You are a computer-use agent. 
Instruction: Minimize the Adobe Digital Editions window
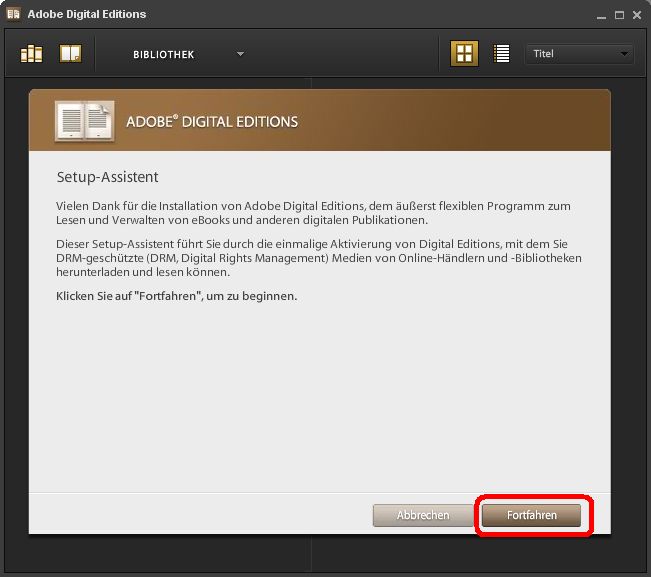(601, 15)
